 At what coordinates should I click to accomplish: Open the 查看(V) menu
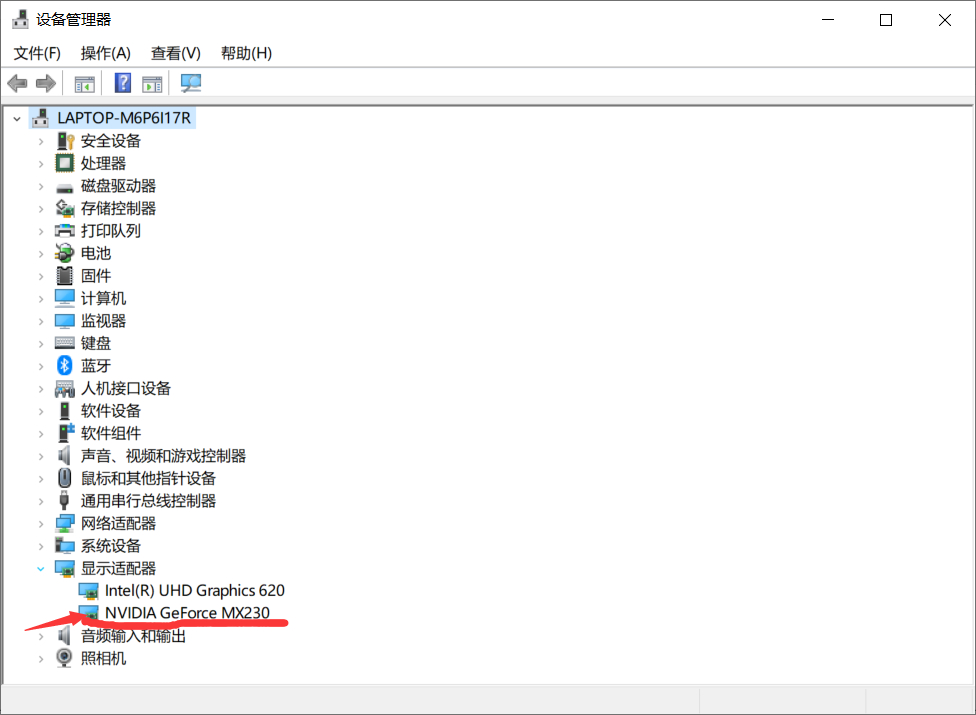[x=176, y=53]
